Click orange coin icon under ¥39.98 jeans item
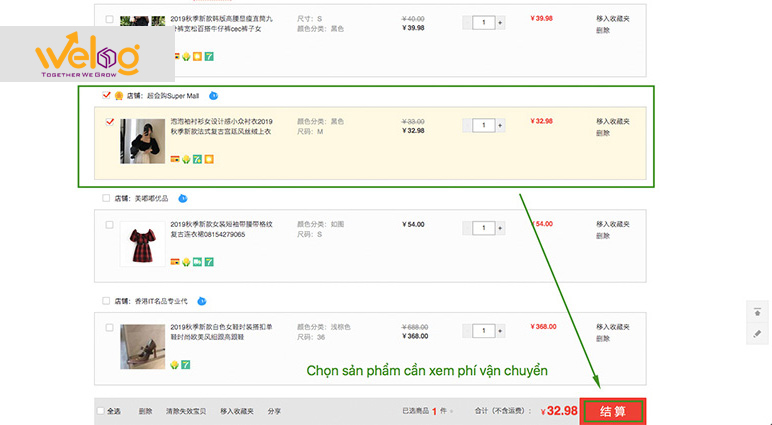The width and height of the screenshot is (772, 425). tap(197, 57)
